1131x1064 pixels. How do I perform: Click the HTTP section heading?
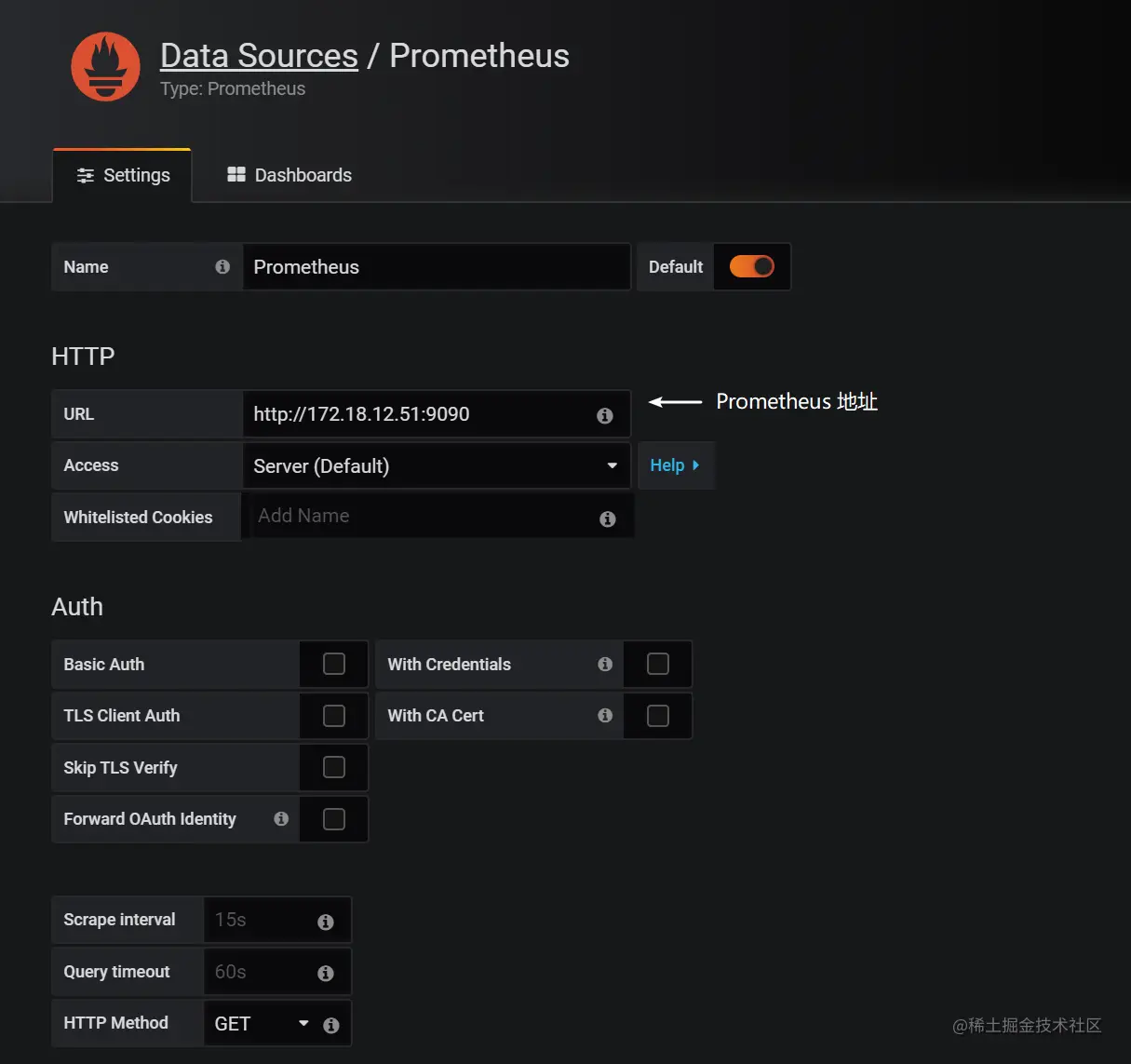coord(83,357)
